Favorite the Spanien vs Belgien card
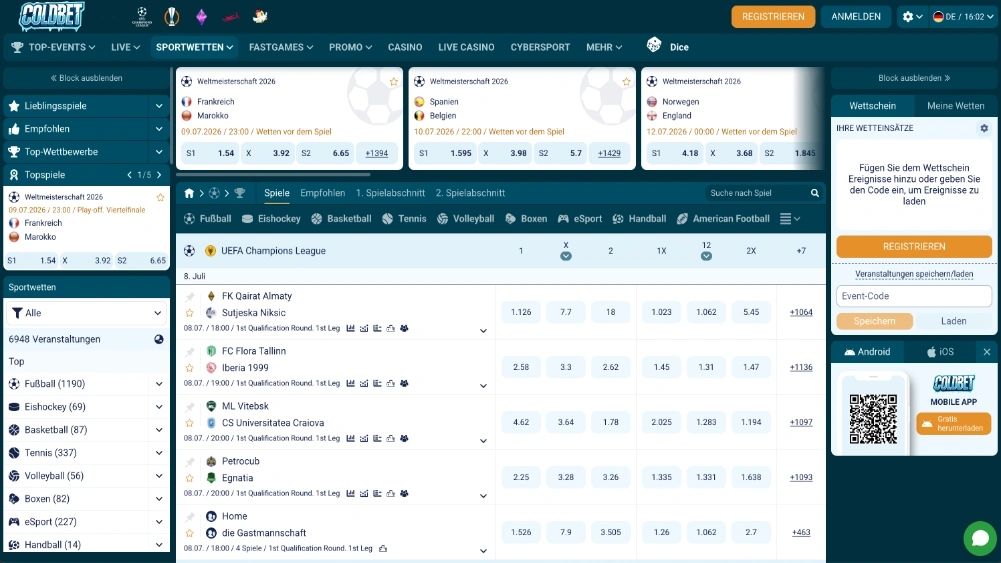This screenshot has height=563, width=1001. 626,82
